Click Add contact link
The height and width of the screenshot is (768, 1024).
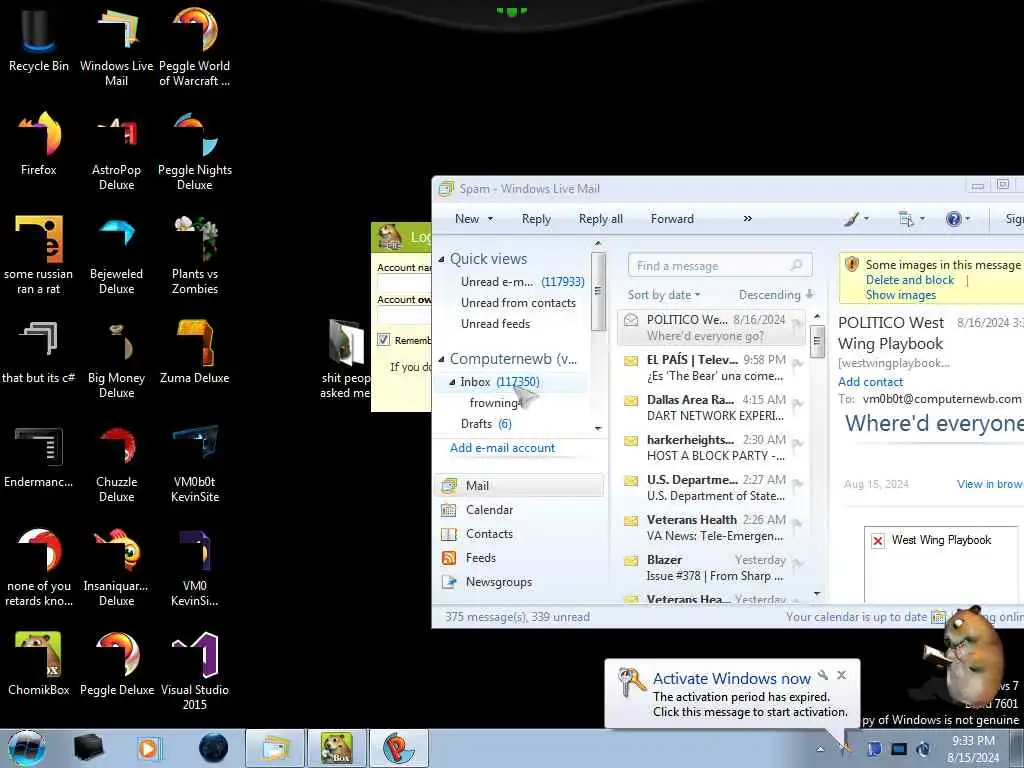(871, 382)
